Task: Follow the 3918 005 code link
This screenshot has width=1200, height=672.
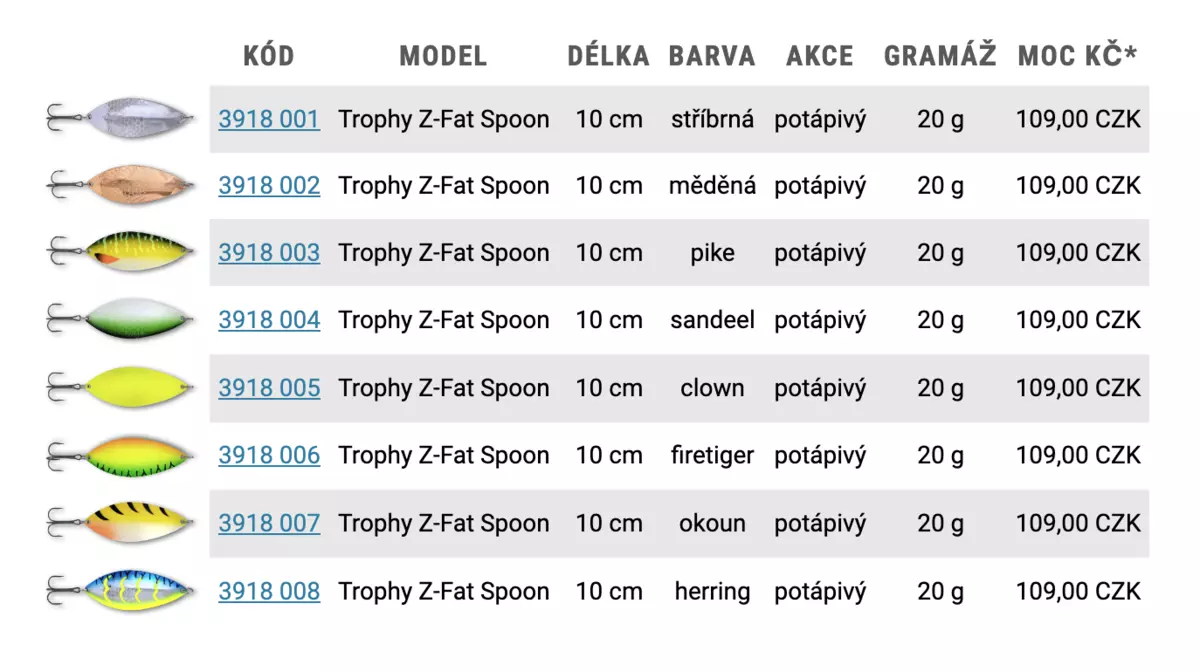Action: (269, 388)
